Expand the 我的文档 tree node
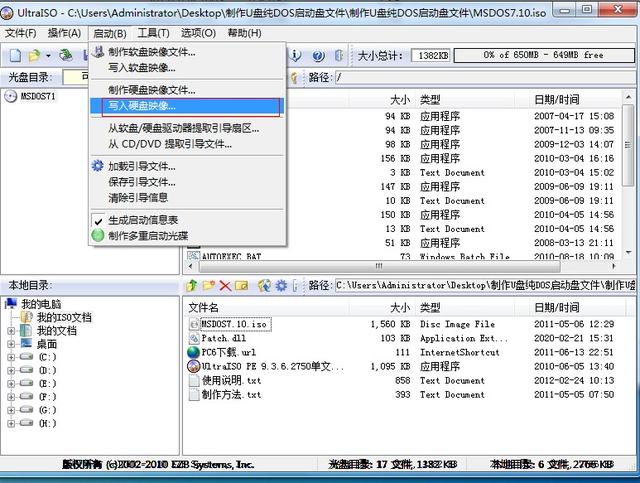 11,331
